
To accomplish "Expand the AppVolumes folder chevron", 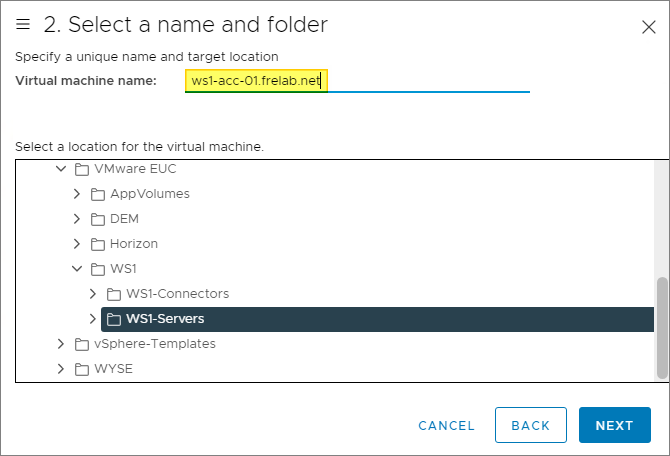I will tap(77, 194).
